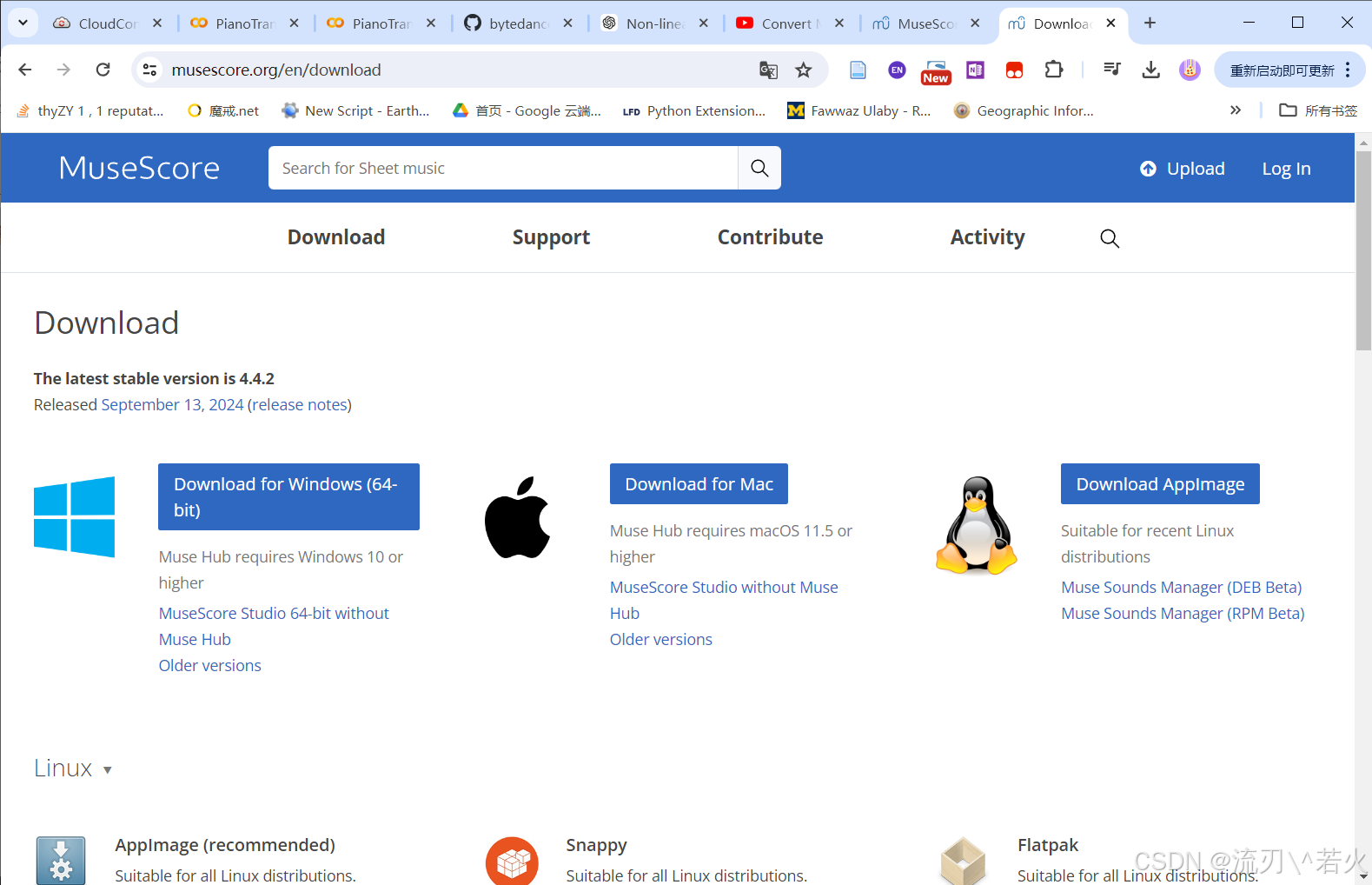This screenshot has width=1372, height=885.
Task: Click the address bar URL
Action: coord(276,70)
